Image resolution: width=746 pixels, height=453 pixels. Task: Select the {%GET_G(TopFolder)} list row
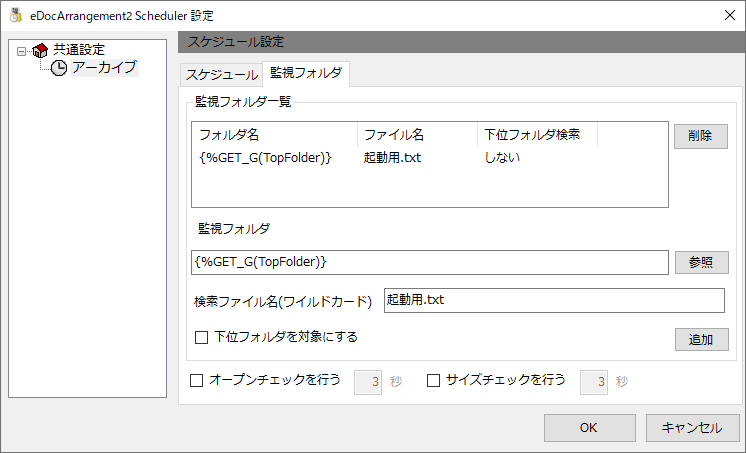(x=430, y=158)
